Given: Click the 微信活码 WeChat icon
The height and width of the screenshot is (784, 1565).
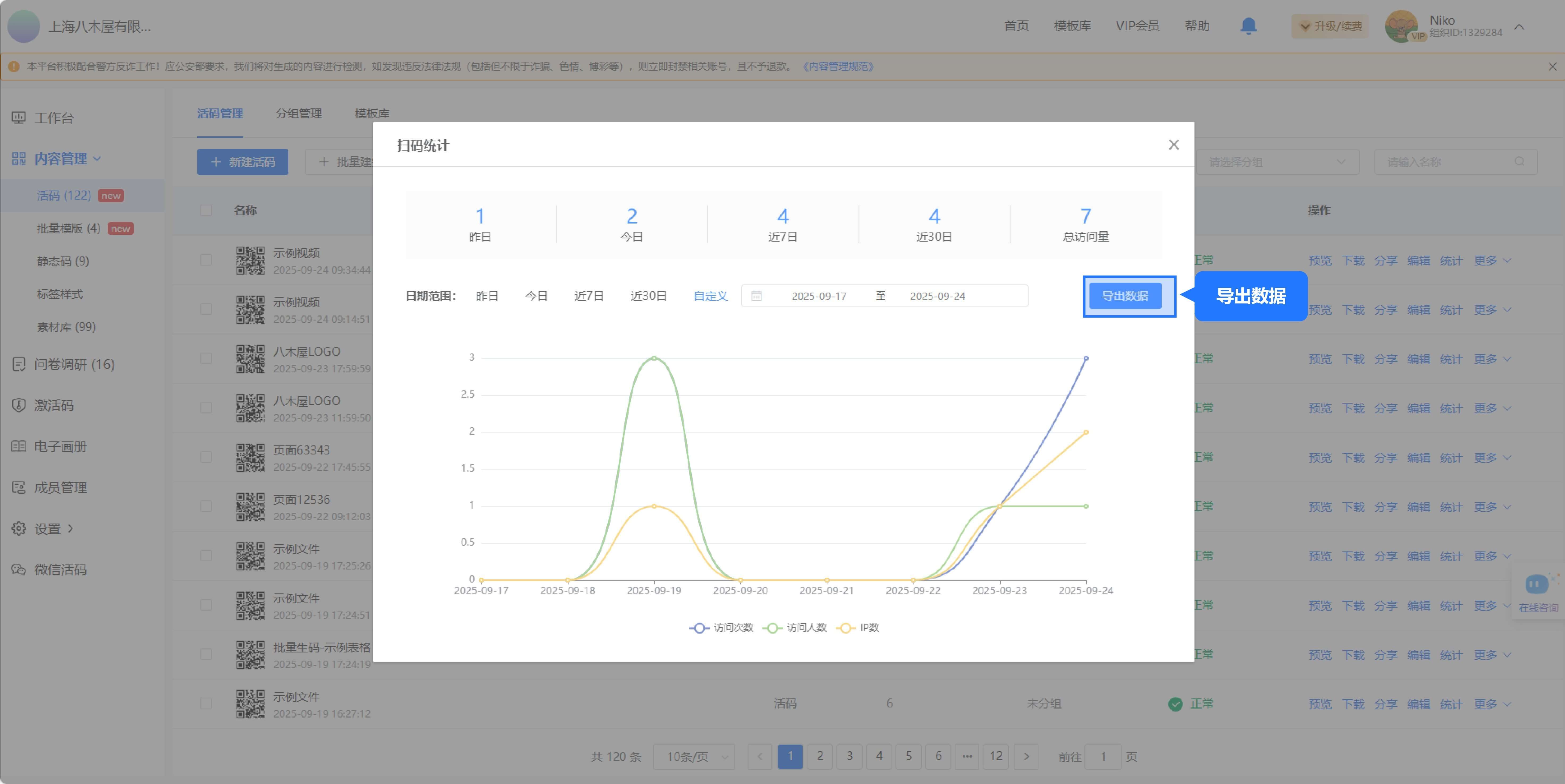Looking at the screenshot, I should (x=19, y=570).
